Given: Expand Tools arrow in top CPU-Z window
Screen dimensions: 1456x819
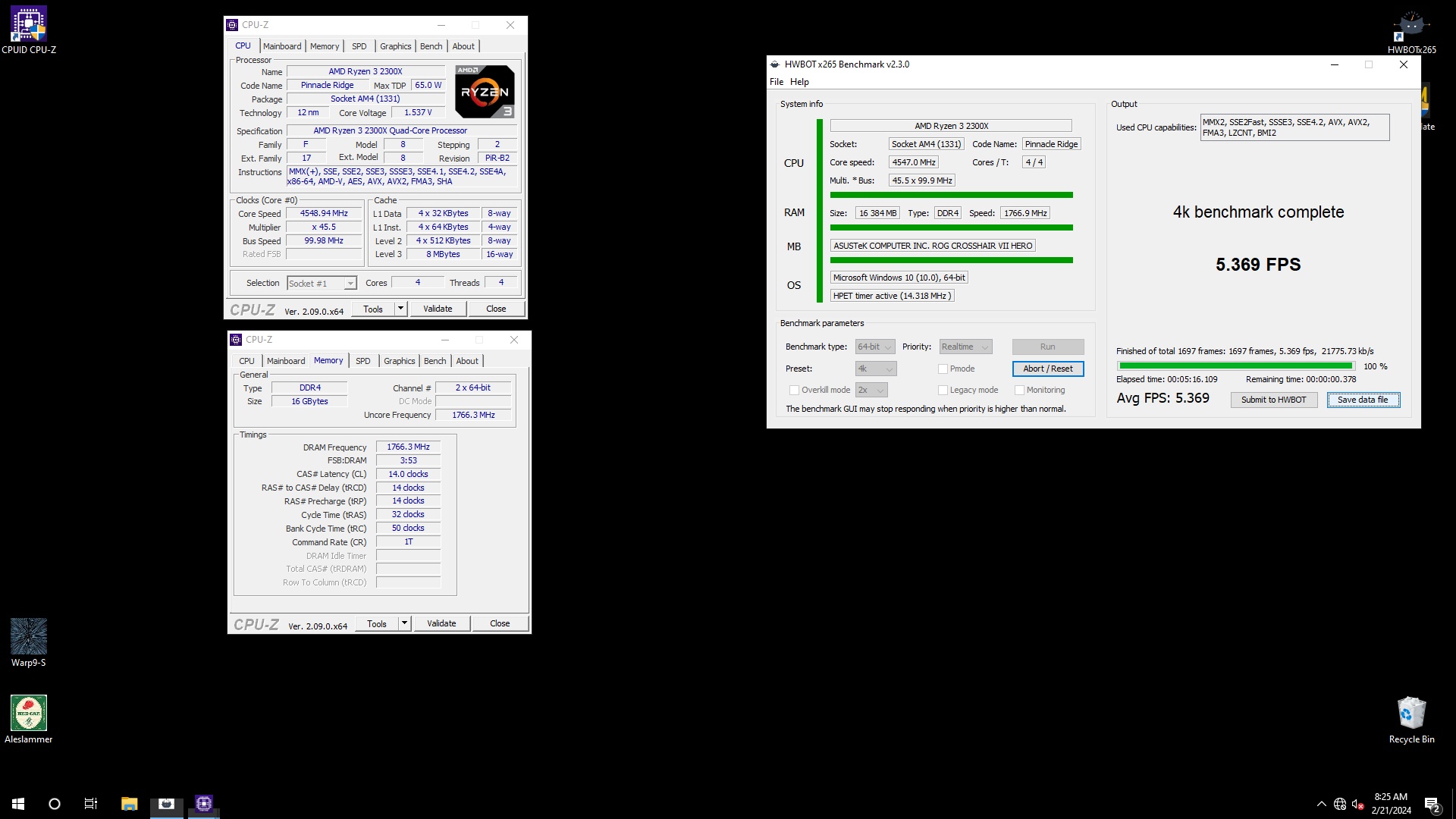Looking at the screenshot, I should click(400, 309).
